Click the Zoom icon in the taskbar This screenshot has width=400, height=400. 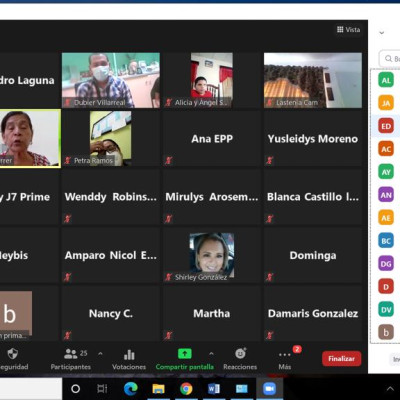269,389
